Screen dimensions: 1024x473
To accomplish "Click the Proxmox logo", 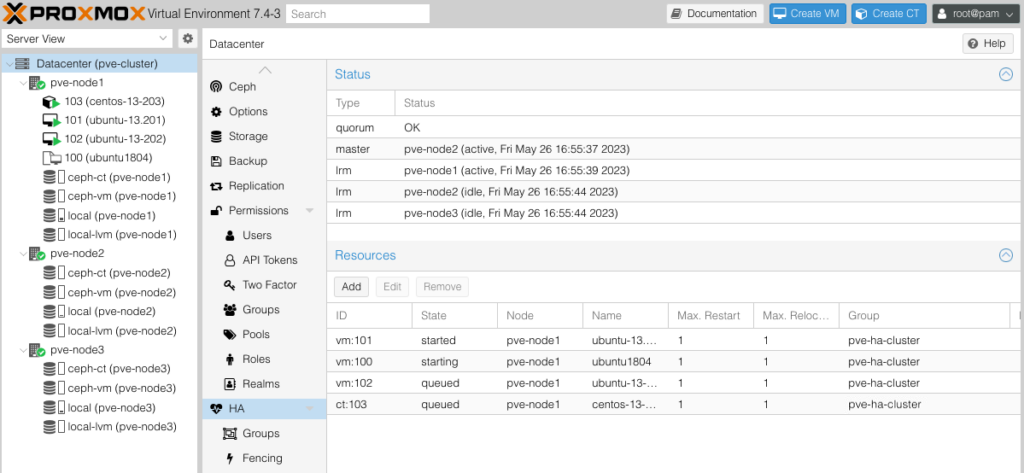I will click(x=74, y=13).
